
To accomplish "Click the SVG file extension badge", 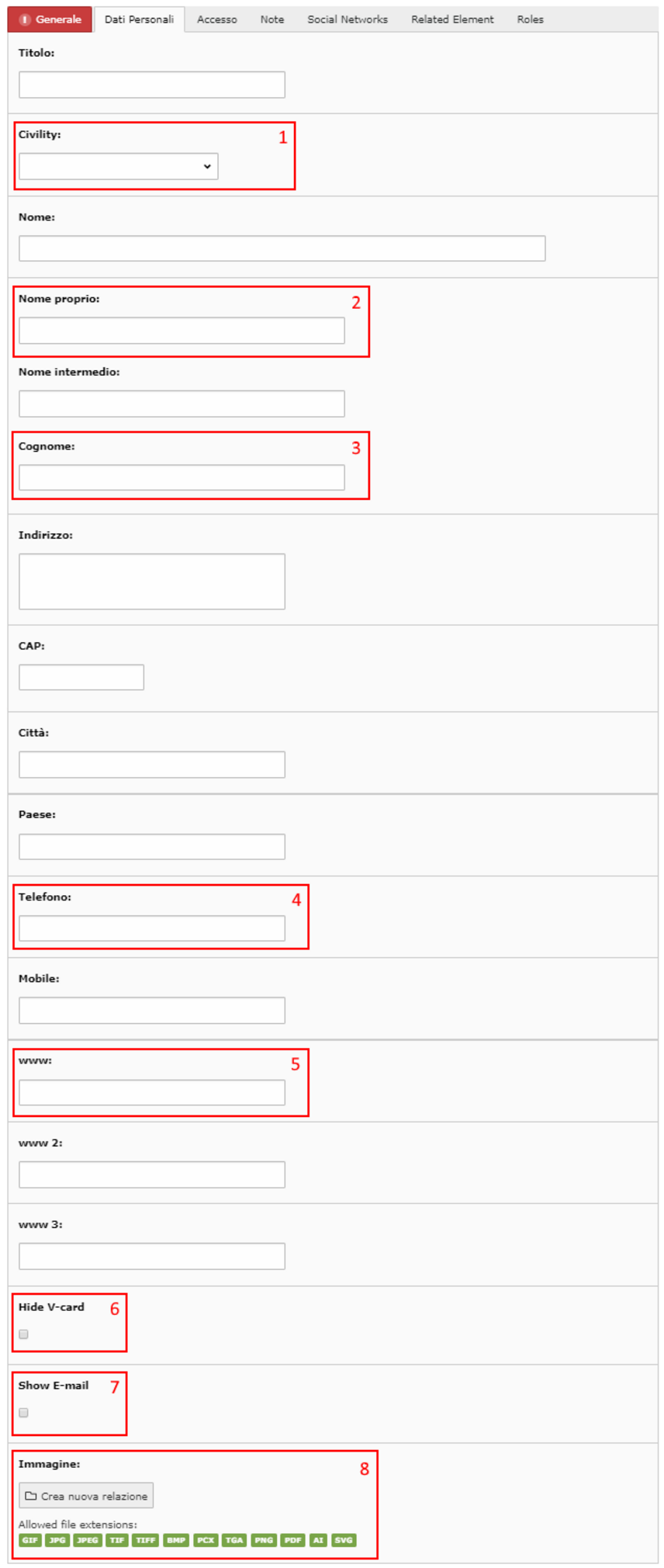I will coord(344,1540).
